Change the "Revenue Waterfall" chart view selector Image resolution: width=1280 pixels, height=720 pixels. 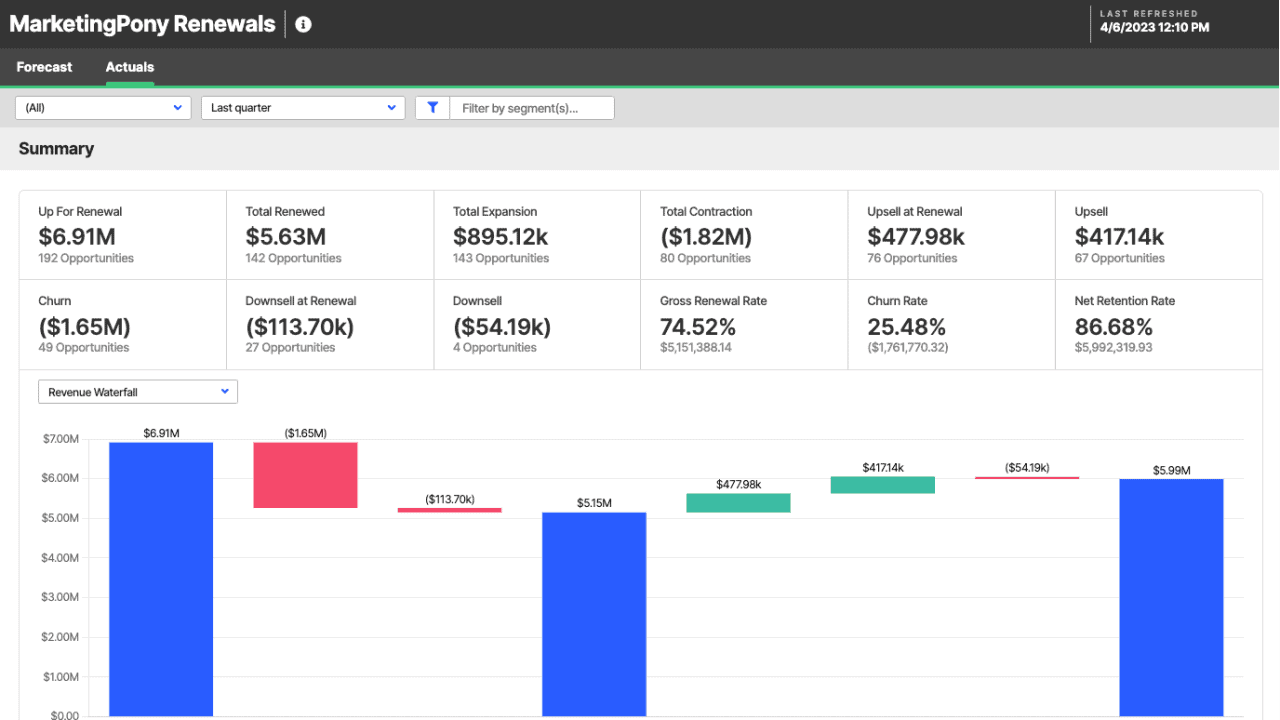[137, 391]
